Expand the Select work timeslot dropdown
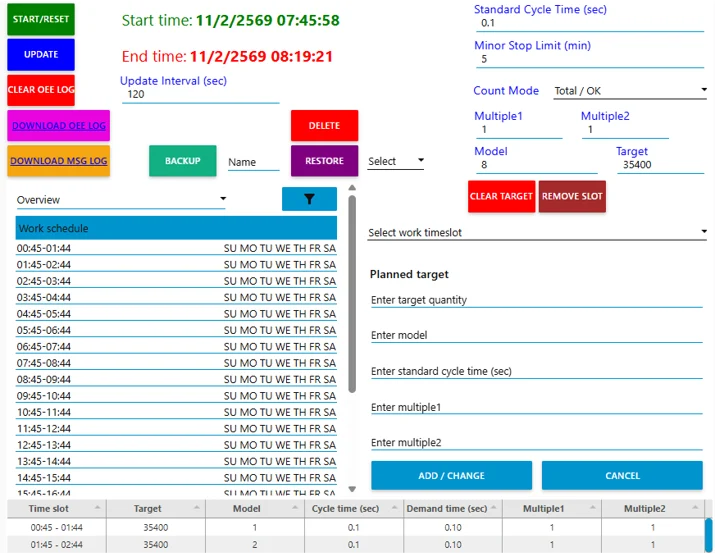715x553 pixels. tap(537, 233)
